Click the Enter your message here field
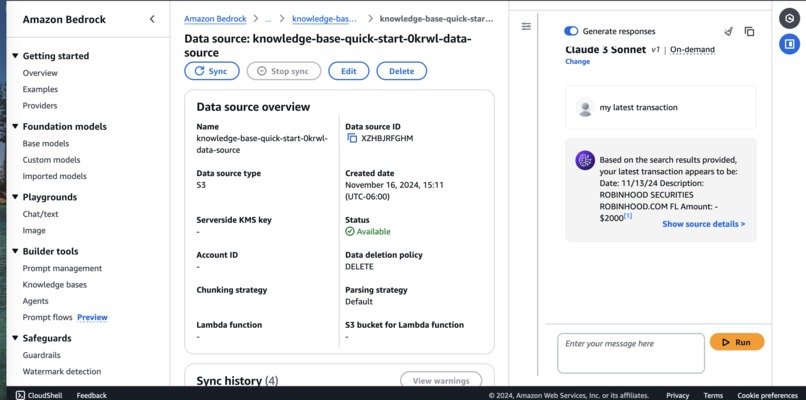 pos(631,353)
